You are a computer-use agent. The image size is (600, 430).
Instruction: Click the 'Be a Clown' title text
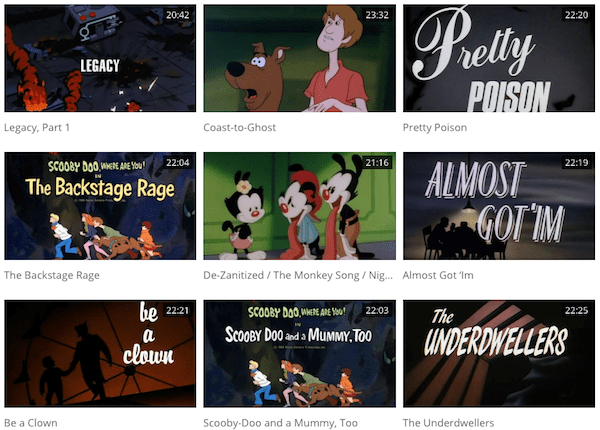tap(31, 423)
